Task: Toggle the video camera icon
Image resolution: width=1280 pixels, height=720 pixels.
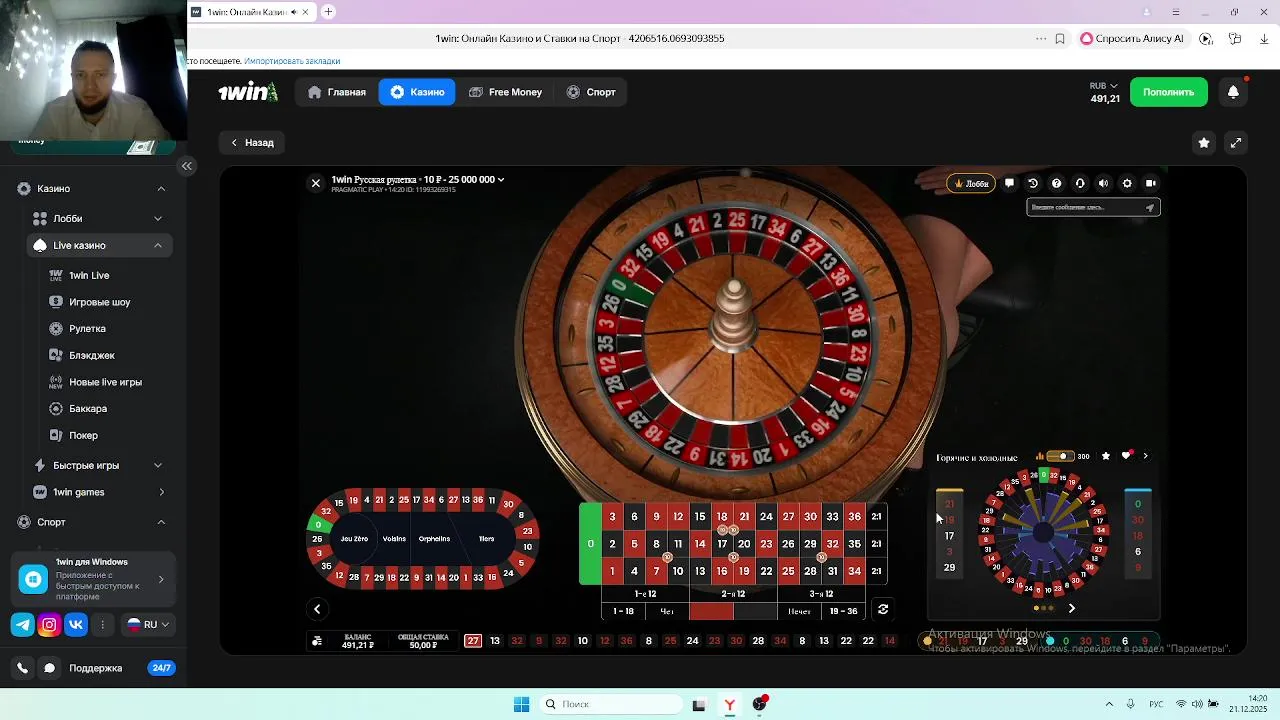Action: coord(1151,183)
